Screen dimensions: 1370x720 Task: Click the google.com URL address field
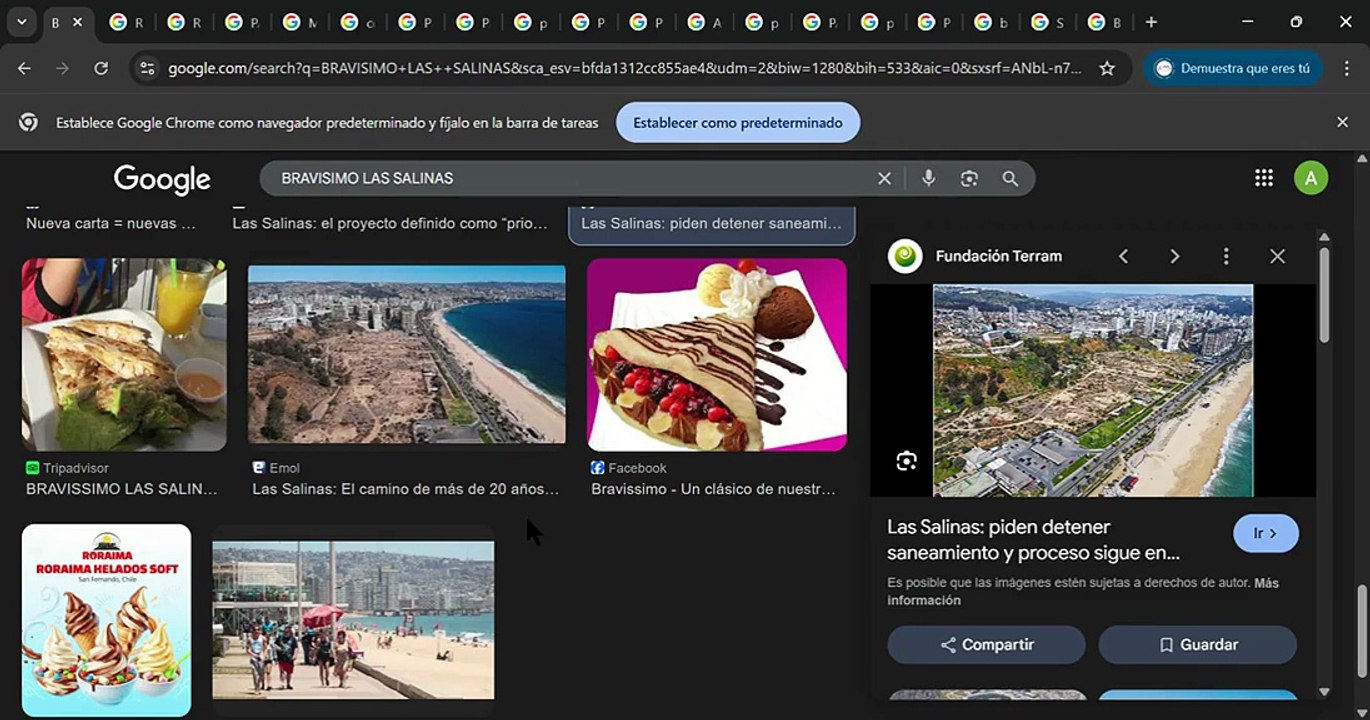tap(625, 68)
